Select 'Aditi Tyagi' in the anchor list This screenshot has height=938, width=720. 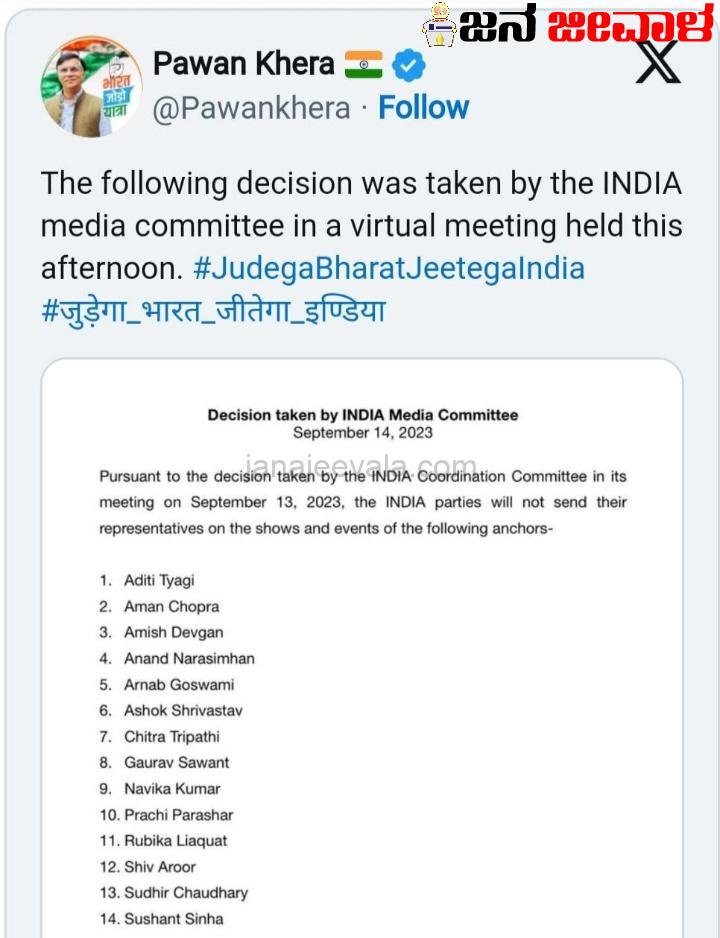[159, 580]
